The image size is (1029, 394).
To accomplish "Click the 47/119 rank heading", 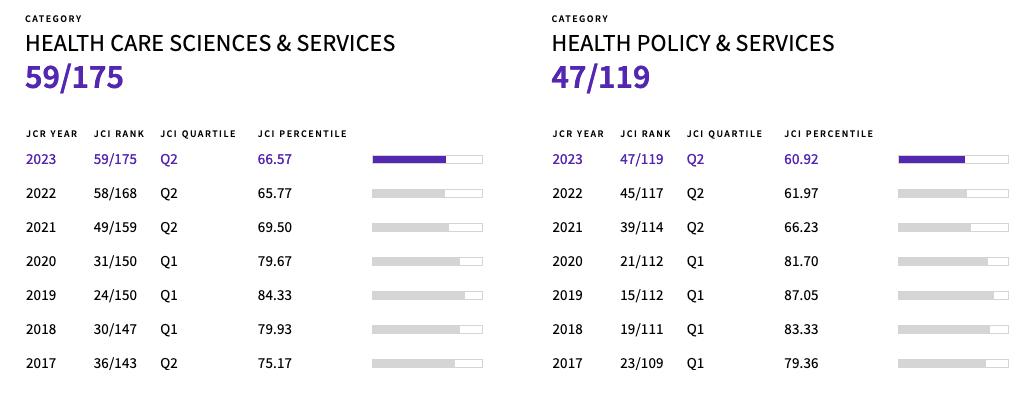I will coord(600,77).
